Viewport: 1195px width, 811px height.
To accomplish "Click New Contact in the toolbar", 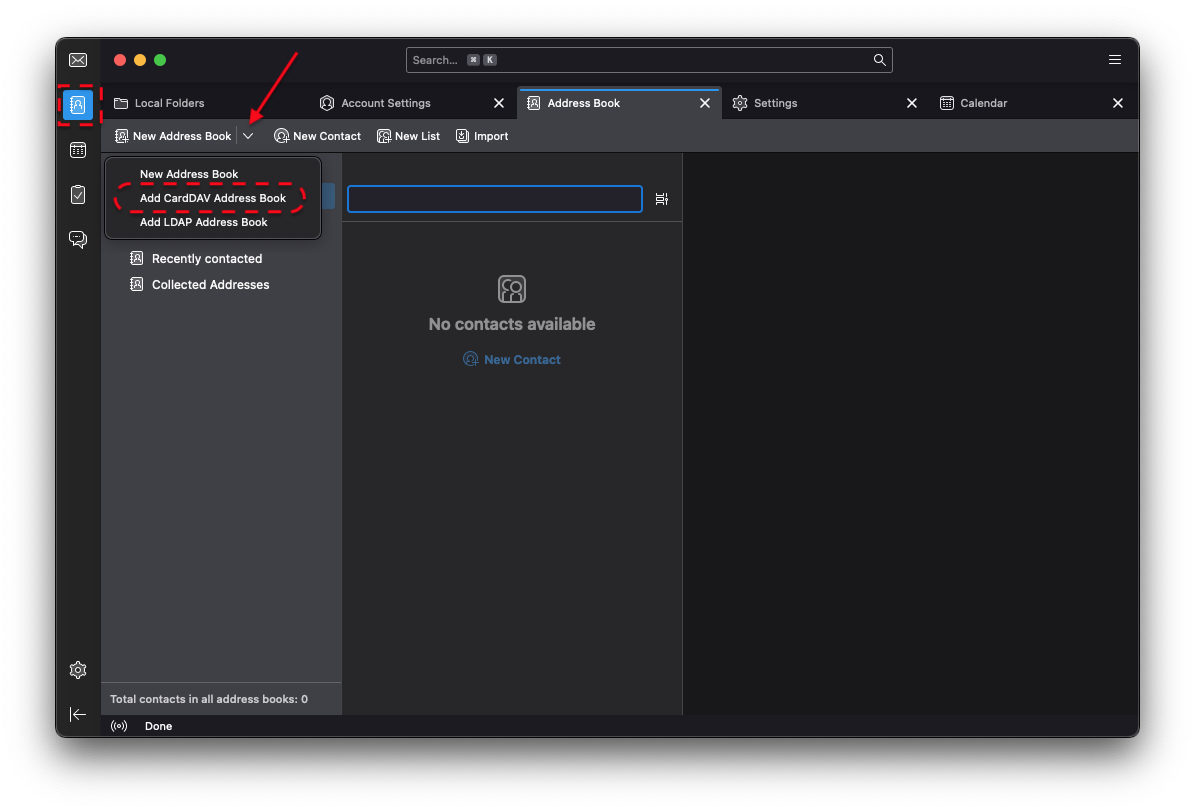I will tap(318, 135).
